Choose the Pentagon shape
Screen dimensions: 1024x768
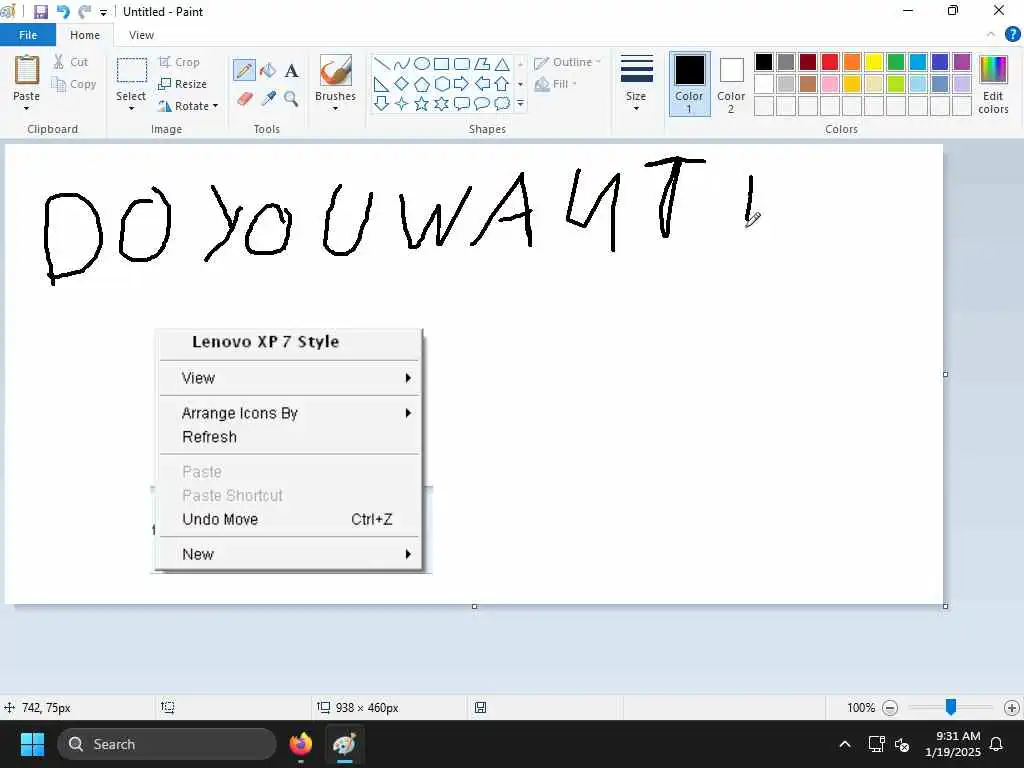pyautogui.click(x=422, y=84)
